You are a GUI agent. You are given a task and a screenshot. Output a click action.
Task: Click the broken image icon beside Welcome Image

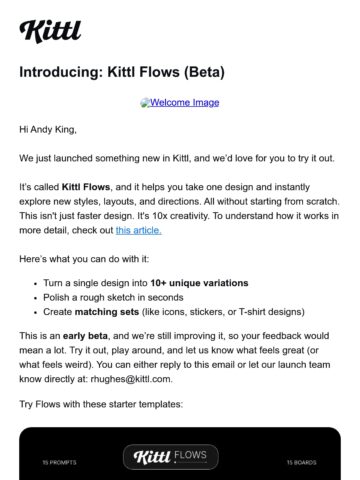coord(145,103)
